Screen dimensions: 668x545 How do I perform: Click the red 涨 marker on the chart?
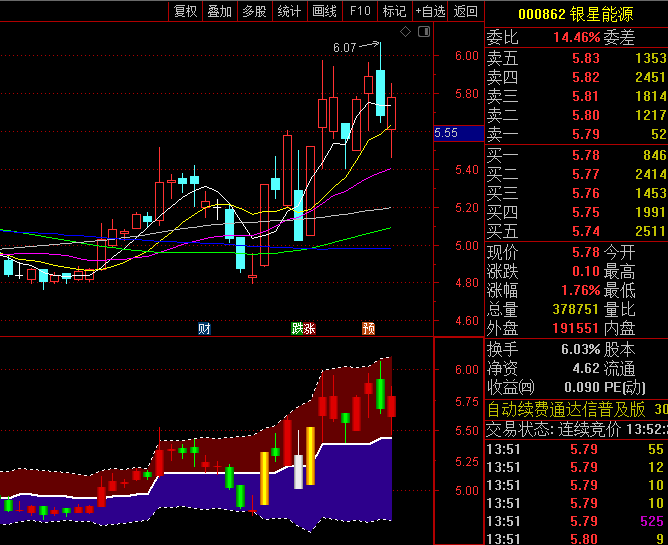(x=309, y=329)
